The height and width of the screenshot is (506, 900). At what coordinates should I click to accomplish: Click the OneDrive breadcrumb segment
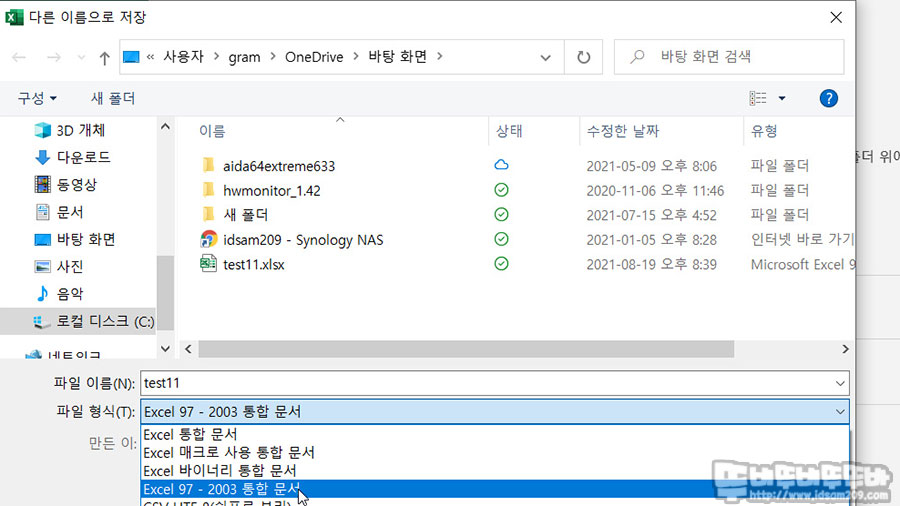pos(314,57)
